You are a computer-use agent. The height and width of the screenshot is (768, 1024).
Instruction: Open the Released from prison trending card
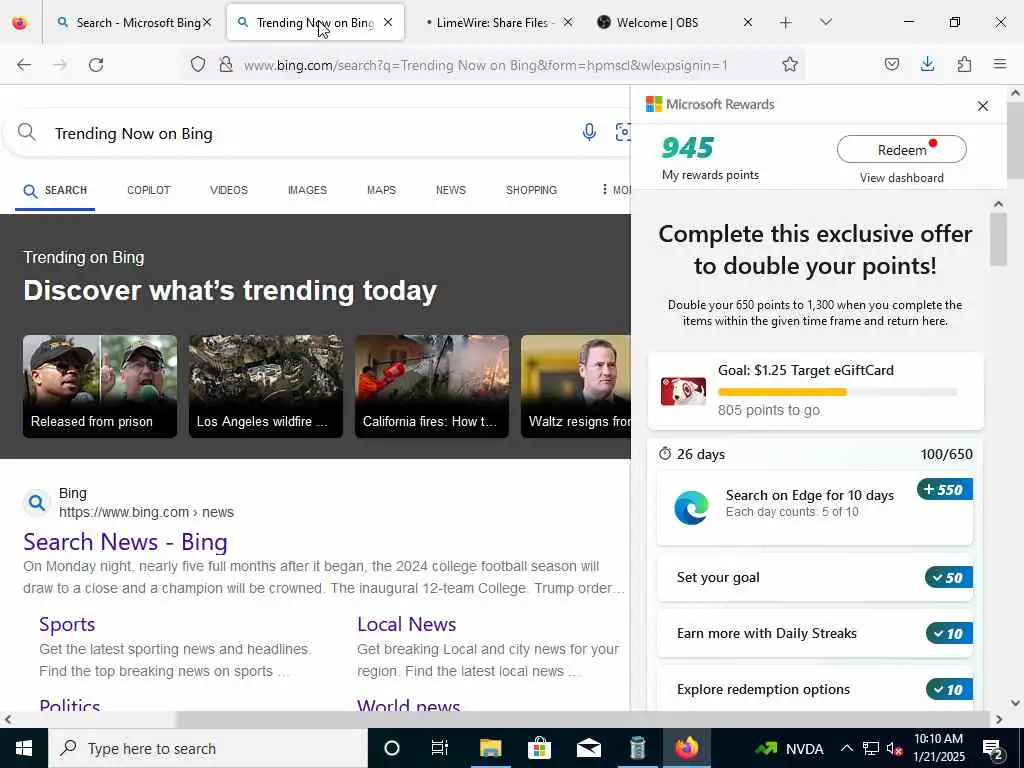tap(100, 386)
